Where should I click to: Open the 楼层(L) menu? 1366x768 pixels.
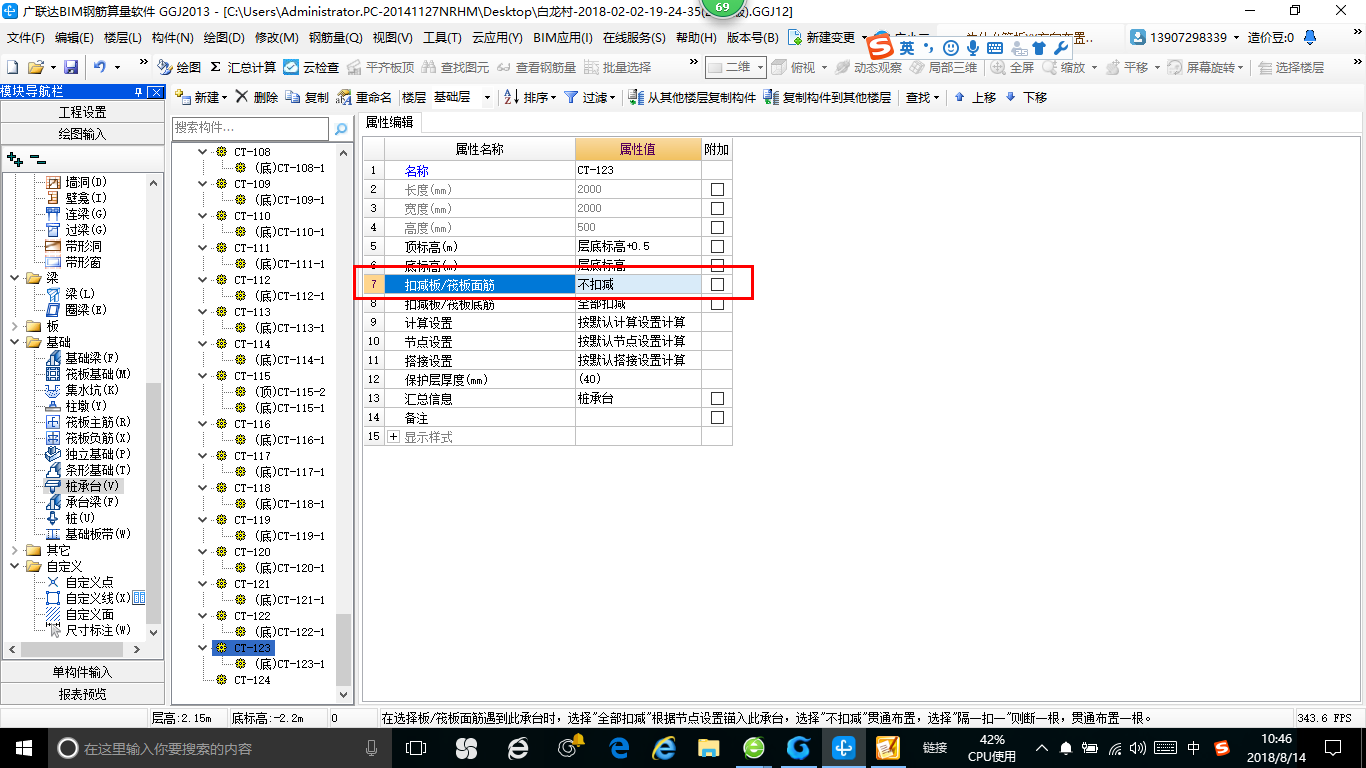123,38
